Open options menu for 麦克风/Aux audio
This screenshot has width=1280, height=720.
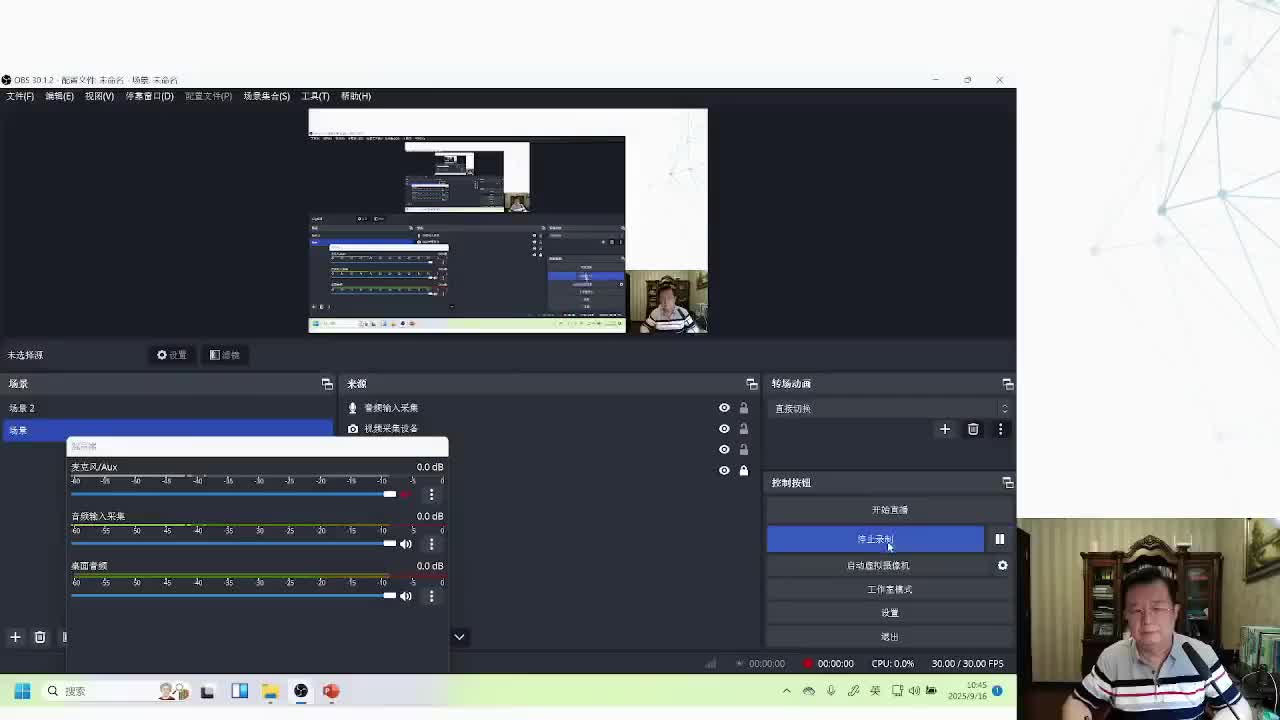(431, 494)
